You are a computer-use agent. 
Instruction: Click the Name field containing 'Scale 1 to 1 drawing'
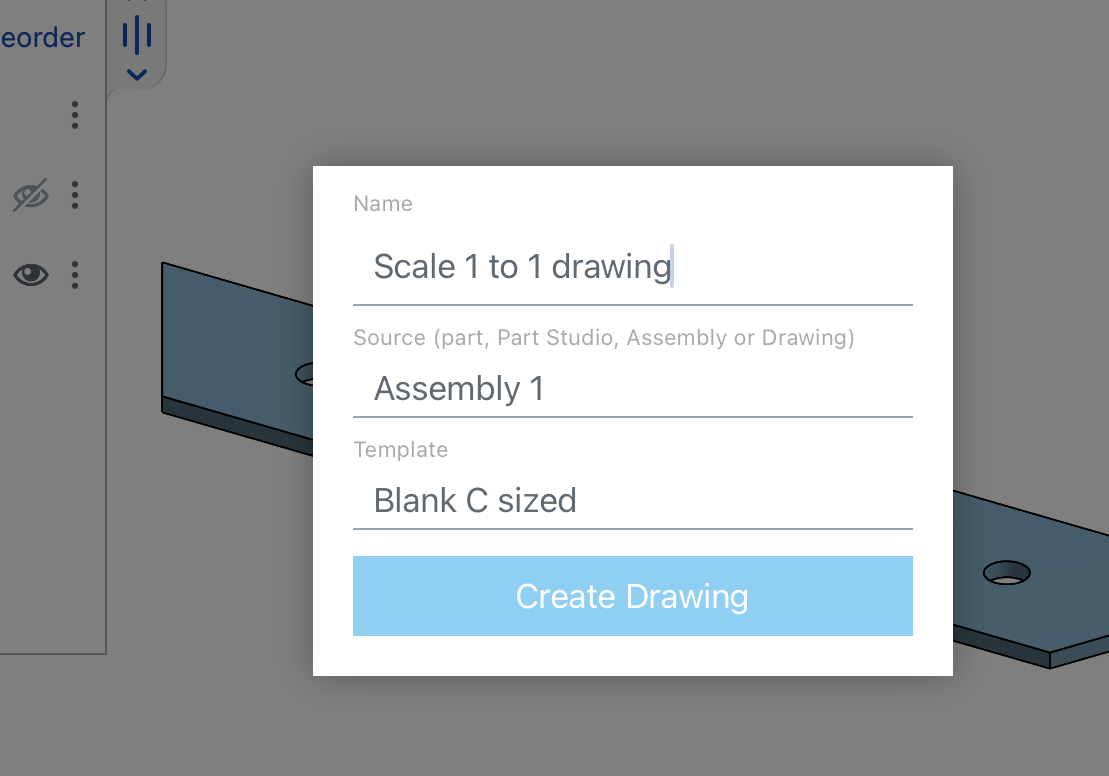[x=632, y=267]
